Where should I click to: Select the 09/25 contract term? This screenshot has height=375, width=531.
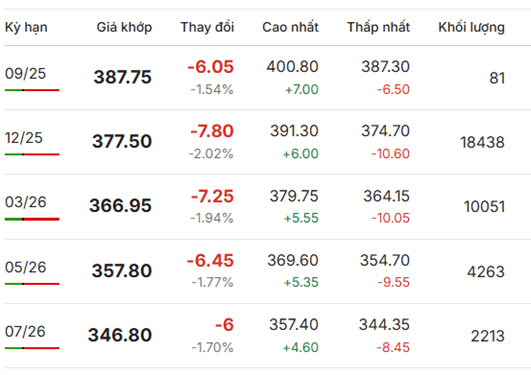tap(25, 74)
